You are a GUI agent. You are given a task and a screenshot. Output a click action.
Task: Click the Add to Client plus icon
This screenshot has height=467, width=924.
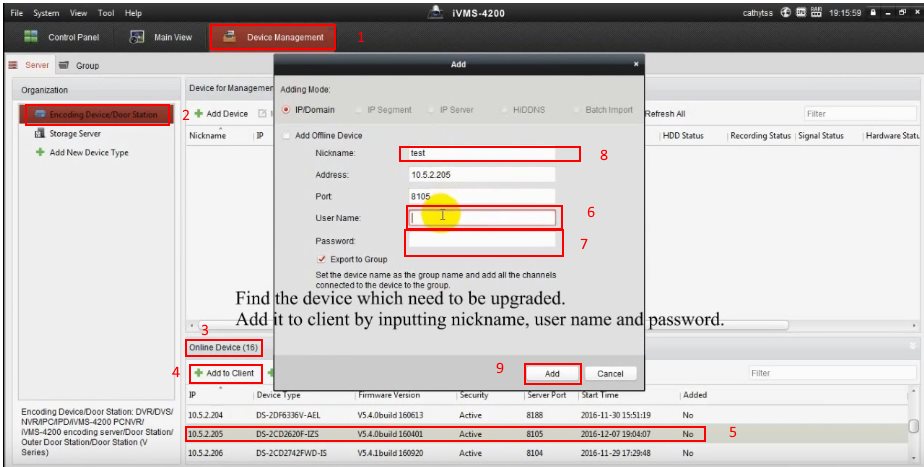[x=199, y=373]
